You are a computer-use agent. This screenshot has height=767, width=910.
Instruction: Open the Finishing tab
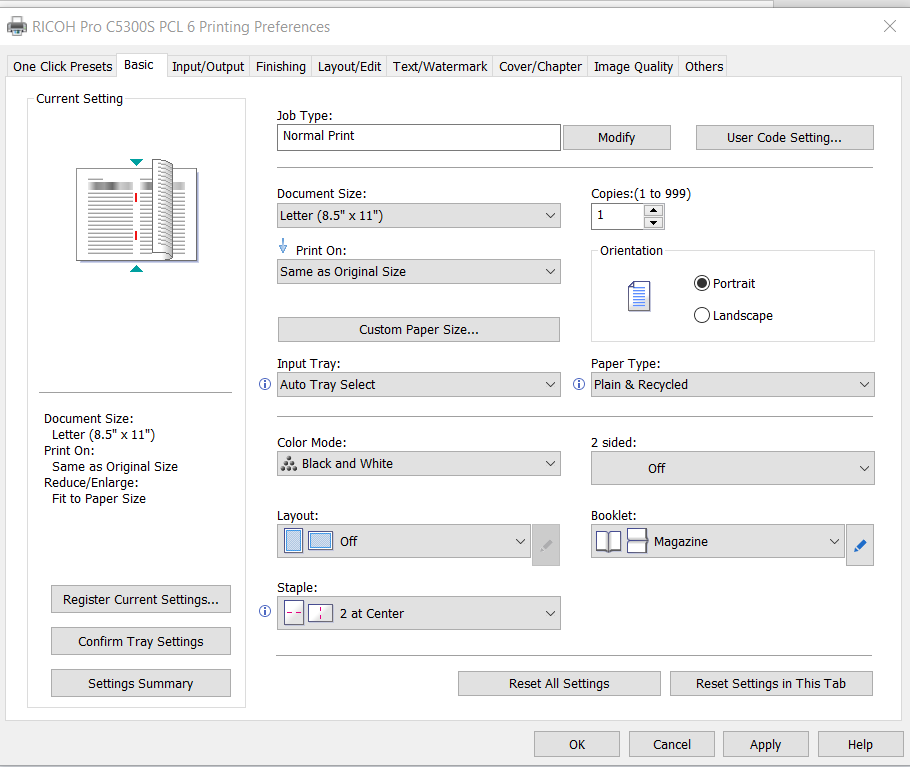tap(281, 67)
